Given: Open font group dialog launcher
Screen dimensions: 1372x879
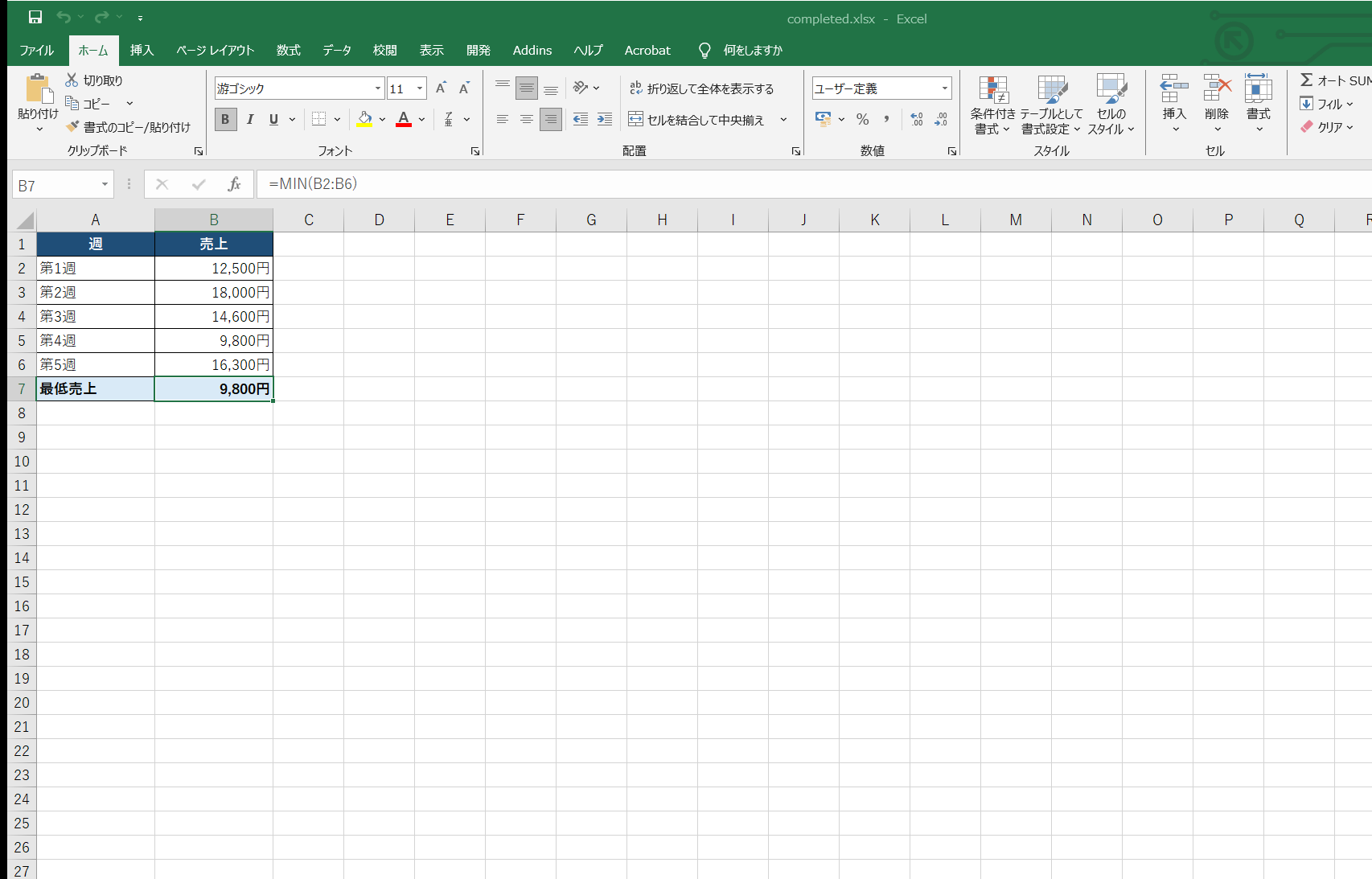Looking at the screenshot, I should [475, 150].
